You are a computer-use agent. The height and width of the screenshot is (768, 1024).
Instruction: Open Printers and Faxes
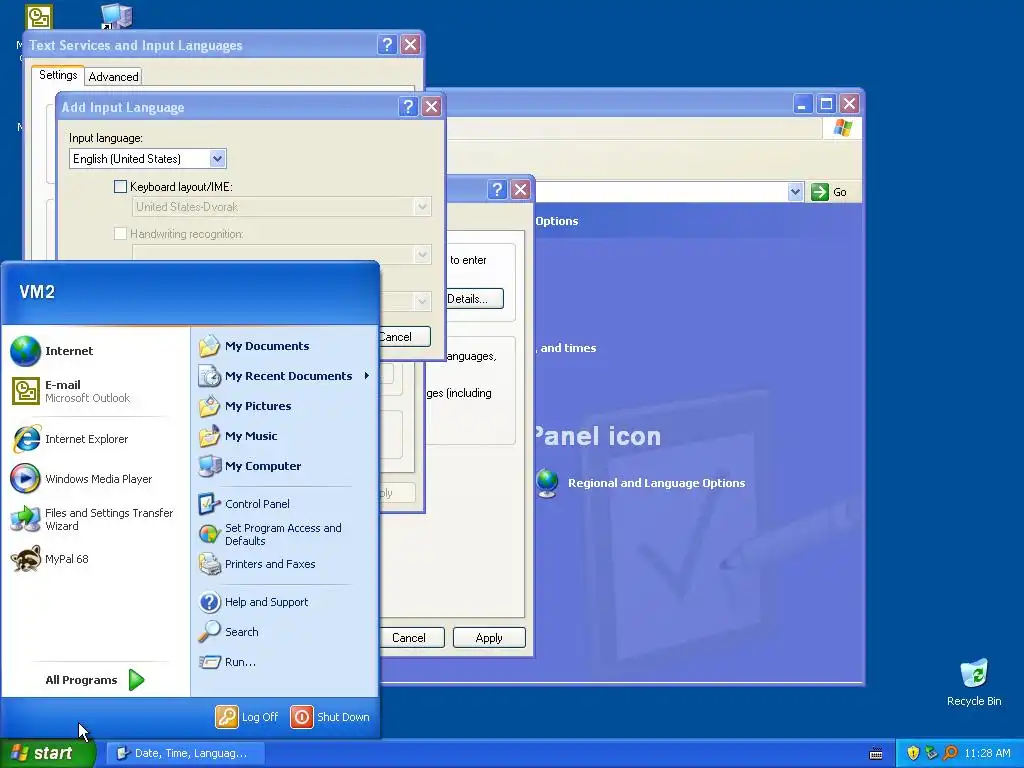click(257, 564)
